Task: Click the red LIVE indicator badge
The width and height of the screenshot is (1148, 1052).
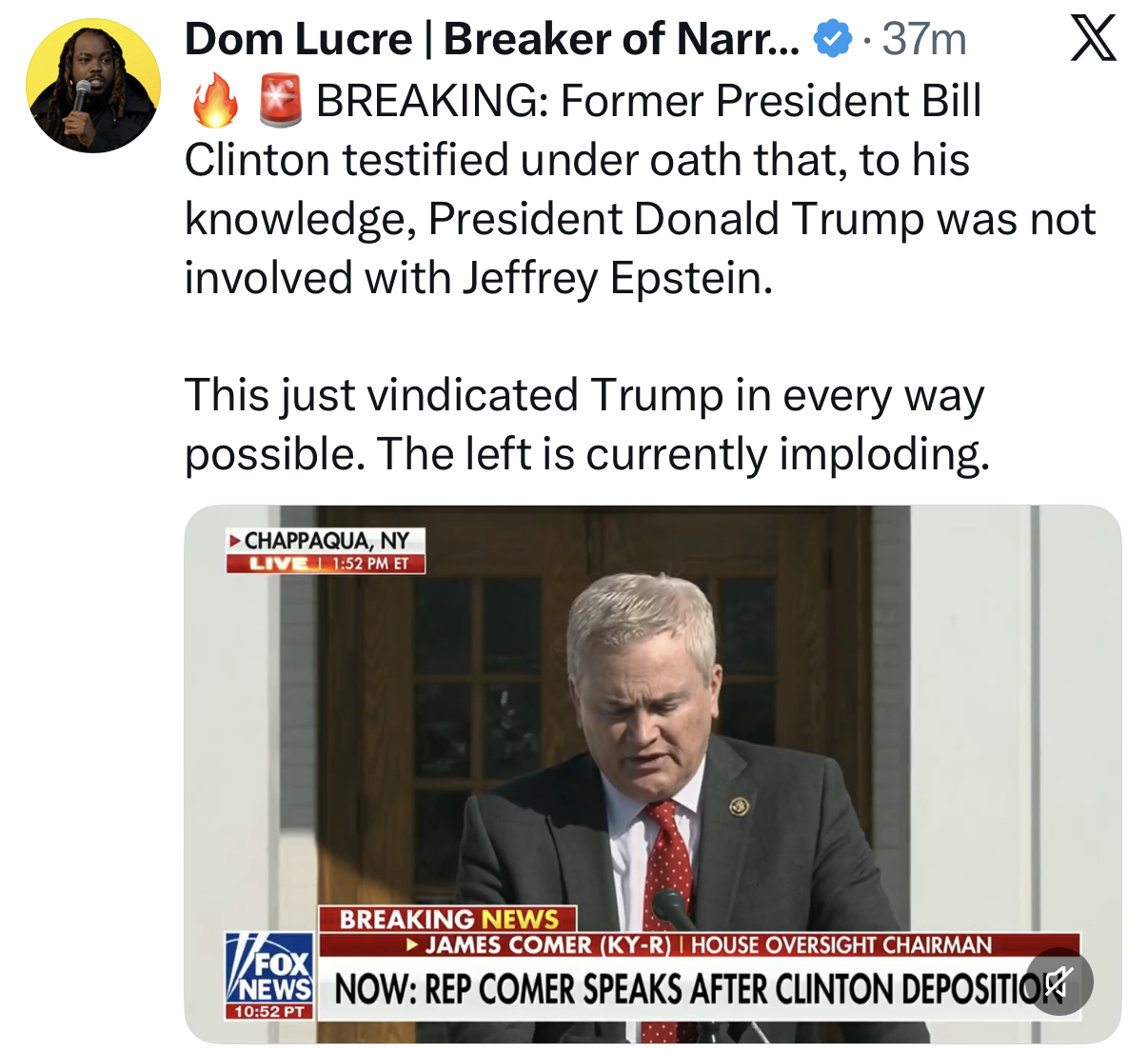Action: tap(277, 564)
